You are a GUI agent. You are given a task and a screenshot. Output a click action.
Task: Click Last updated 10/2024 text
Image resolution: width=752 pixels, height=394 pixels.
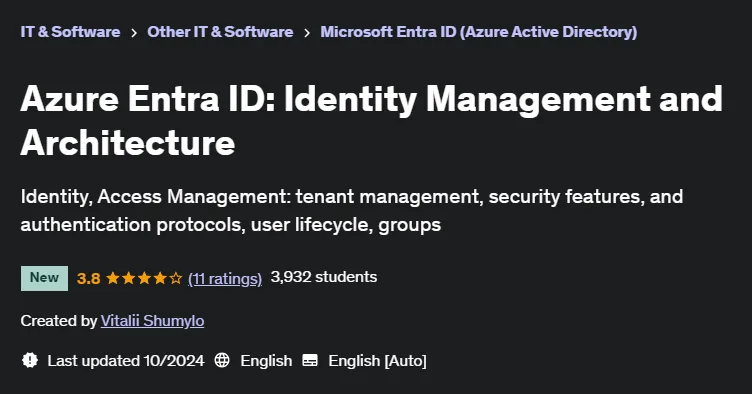126,360
